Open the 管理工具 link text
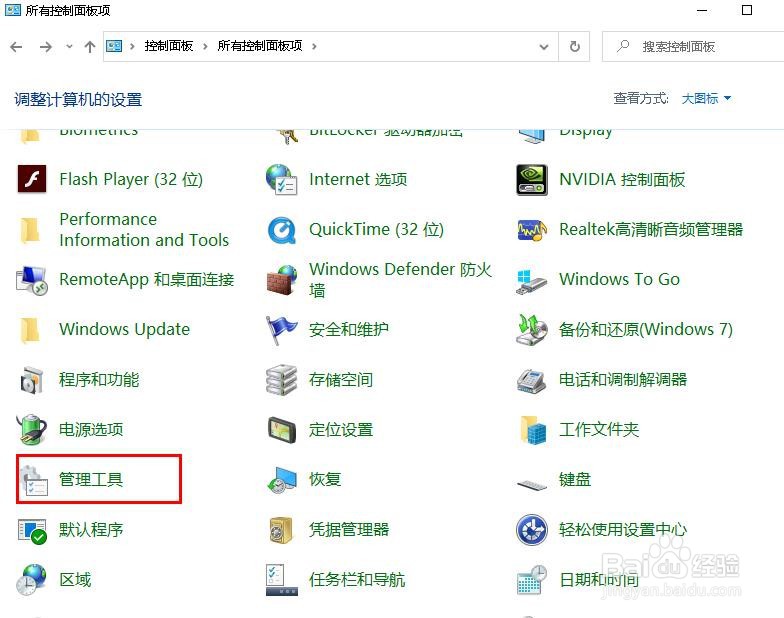This screenshot has height=618, width=784. click(90, 480)
